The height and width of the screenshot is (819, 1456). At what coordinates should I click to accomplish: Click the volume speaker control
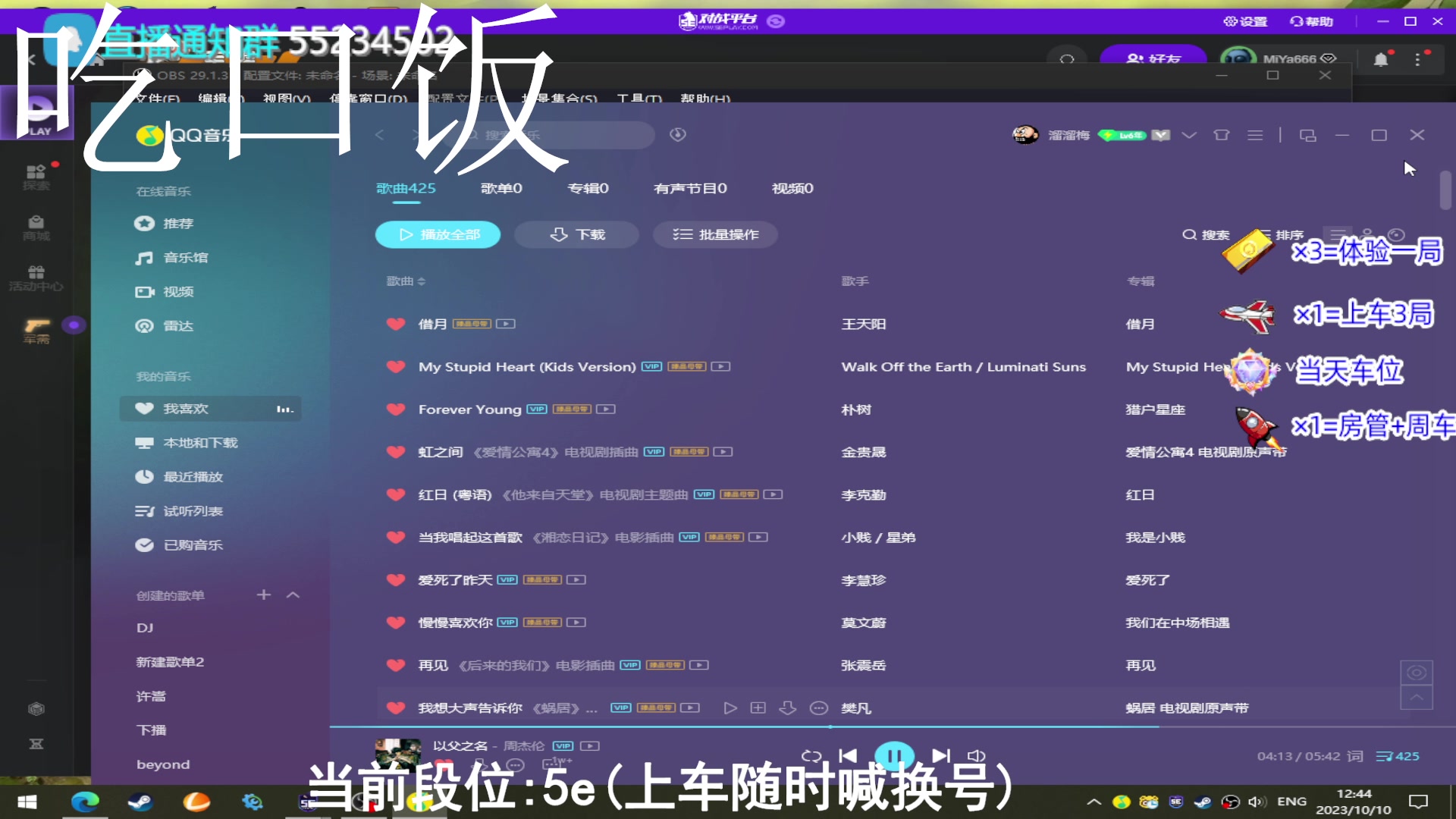tap(977, 755)
